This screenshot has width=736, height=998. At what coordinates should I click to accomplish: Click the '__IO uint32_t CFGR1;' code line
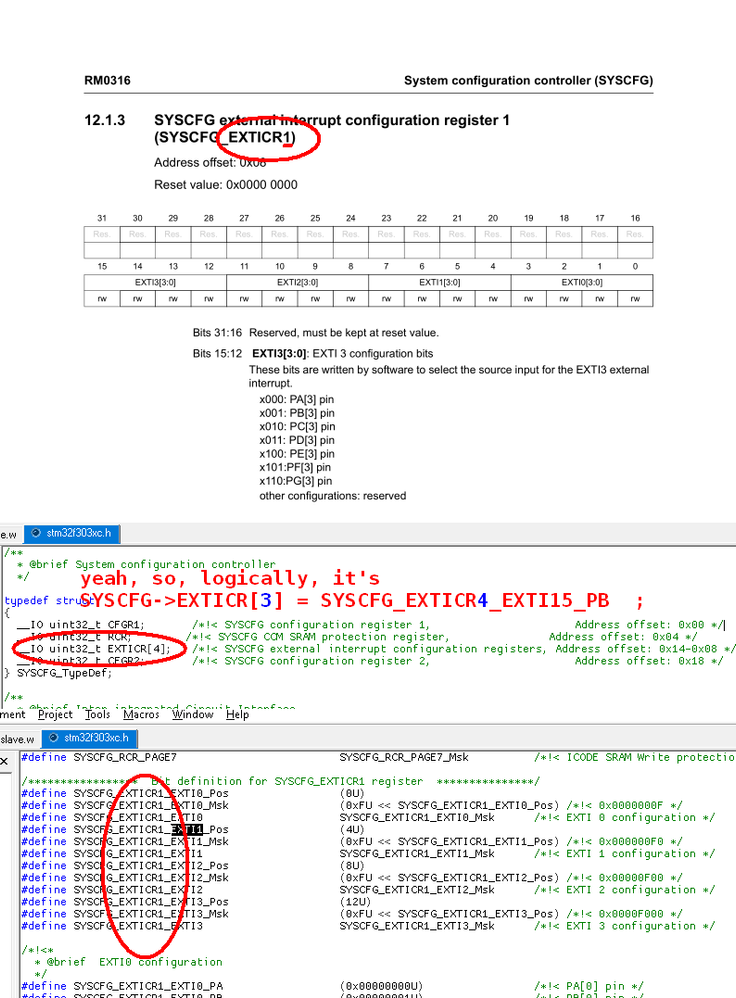[81, 624]
